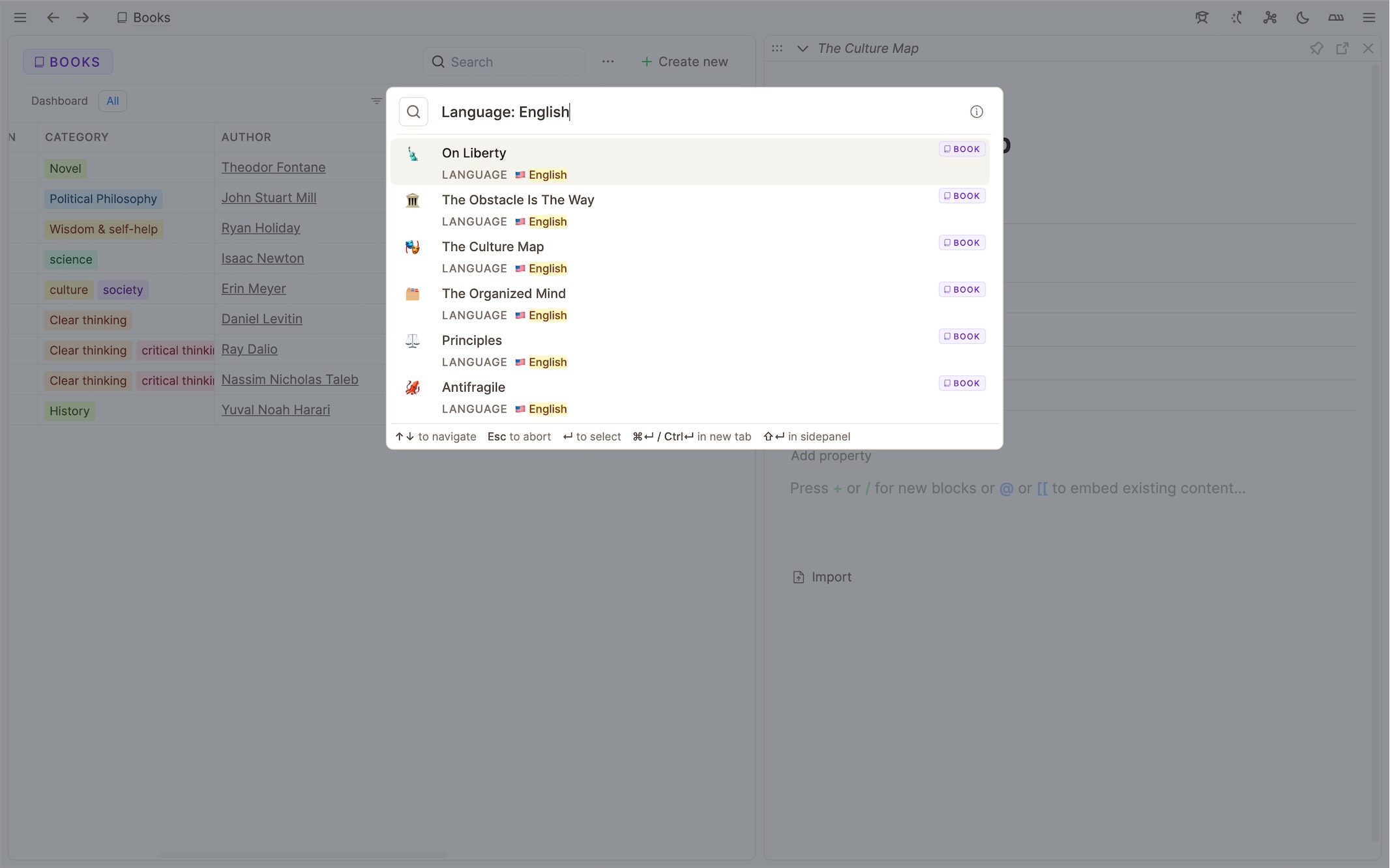Click the three-dot more options in Books
Viewport: 1390px width, 868px height.
point(608,61)
